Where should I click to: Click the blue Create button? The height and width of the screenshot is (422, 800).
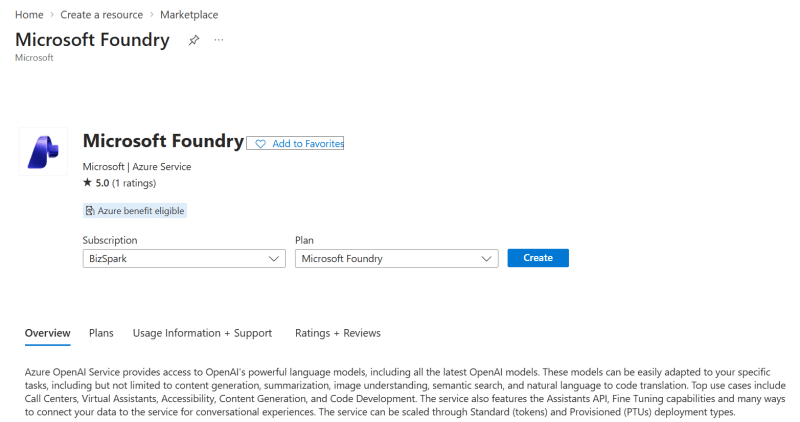538,258
